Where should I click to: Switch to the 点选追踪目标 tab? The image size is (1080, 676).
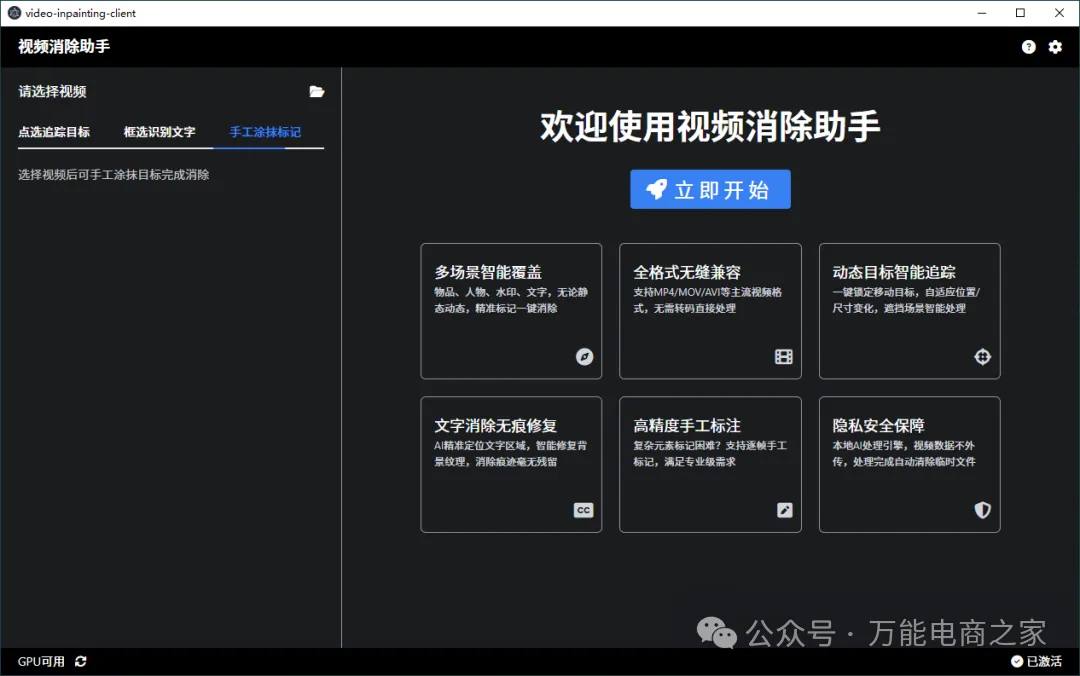pyautogui.click(x=54, y=132)
